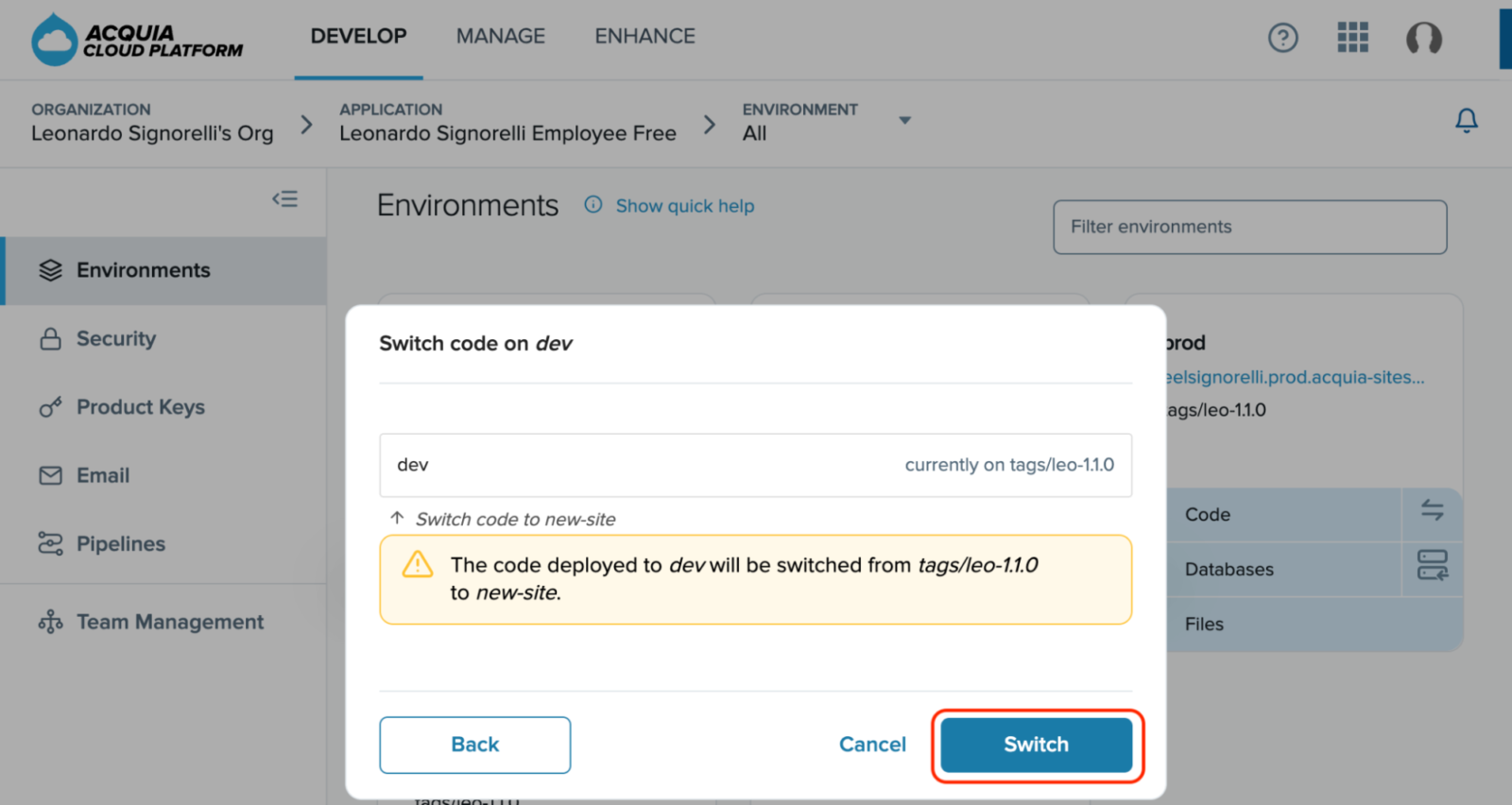Open the user profile avatar icon
The width and height of the screenshot is (1512, 805).
(x=1423, y=38)
